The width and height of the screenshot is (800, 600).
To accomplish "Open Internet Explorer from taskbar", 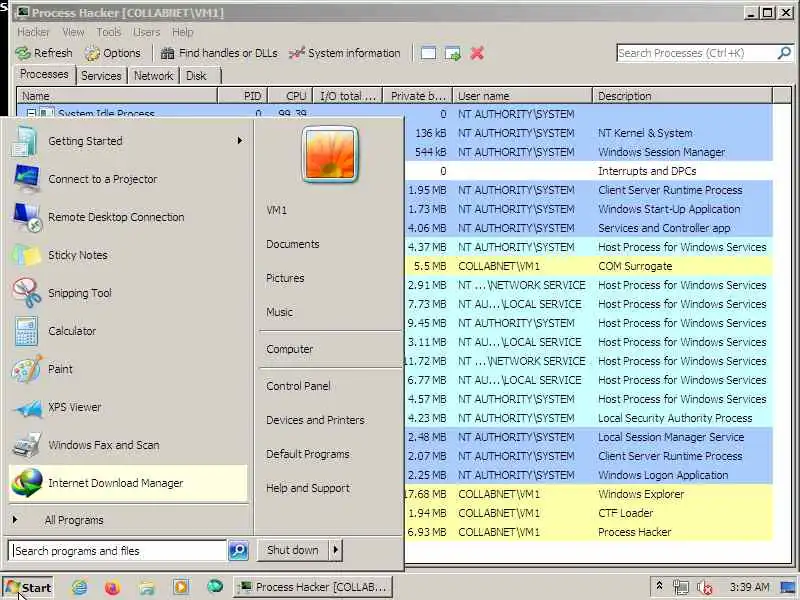I will pos(79,587).
